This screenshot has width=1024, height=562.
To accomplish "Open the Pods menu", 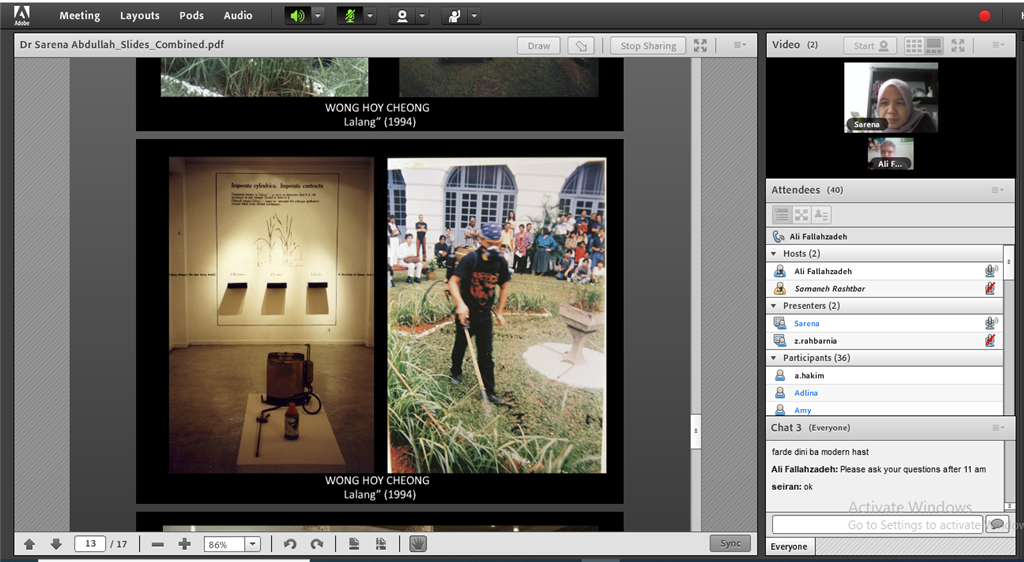I will [x=191, y=16].
